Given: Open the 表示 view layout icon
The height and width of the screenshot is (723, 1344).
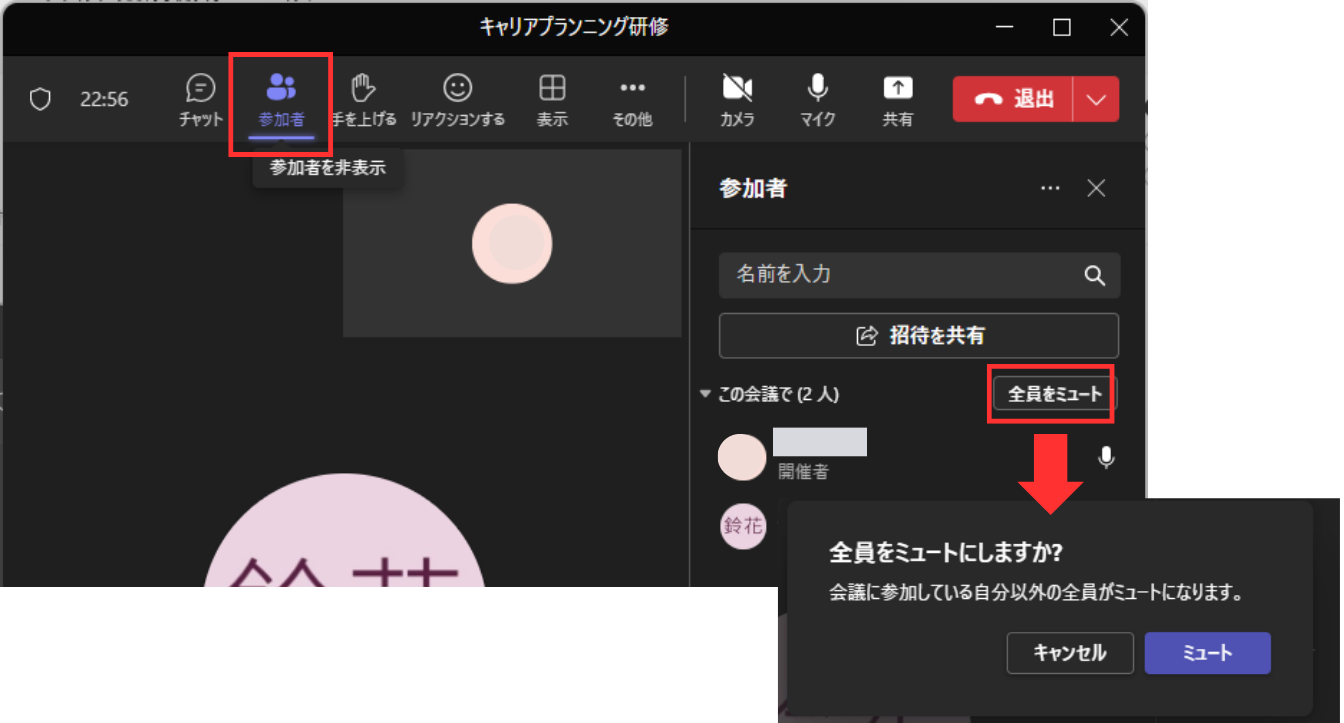Looking at the screenshot, I should pos(552,90).
